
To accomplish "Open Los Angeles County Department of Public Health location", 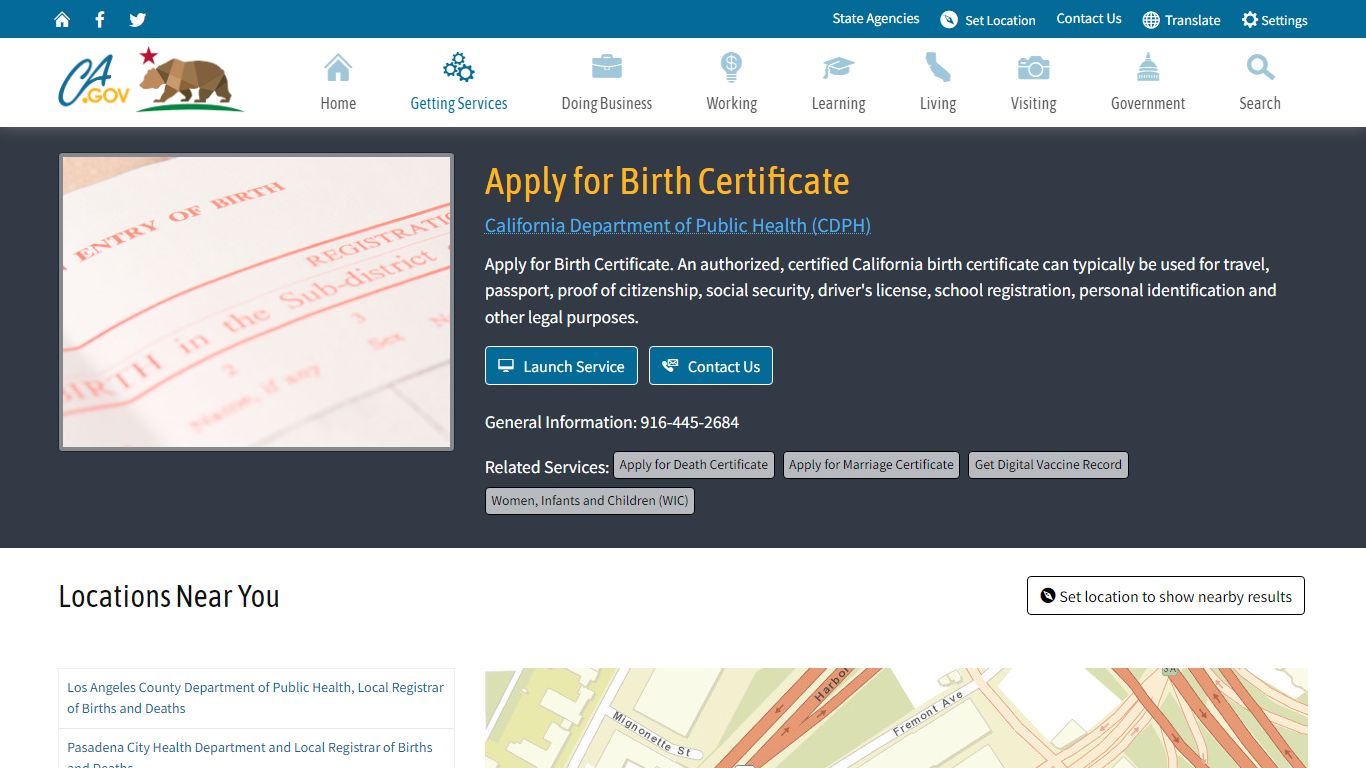I will 256,698.
